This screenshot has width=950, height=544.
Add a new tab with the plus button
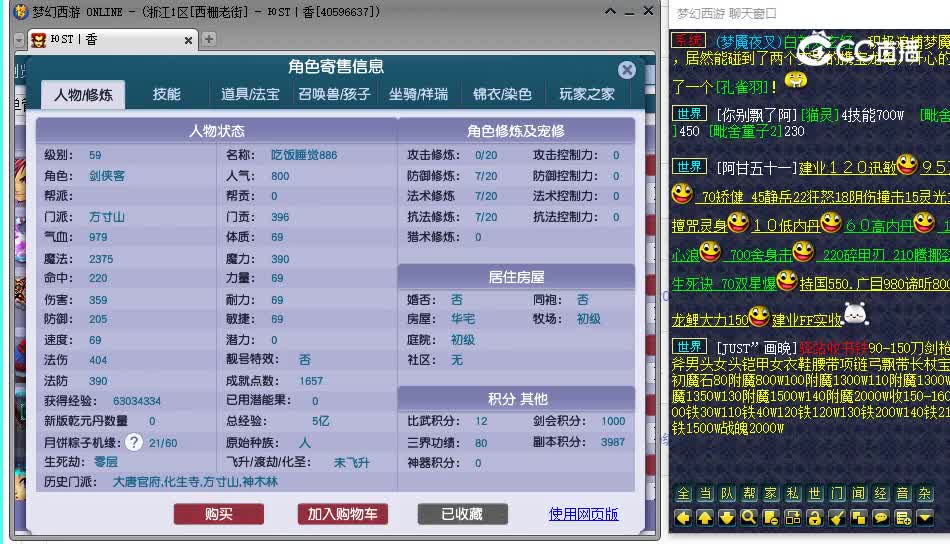coord(208,39)
